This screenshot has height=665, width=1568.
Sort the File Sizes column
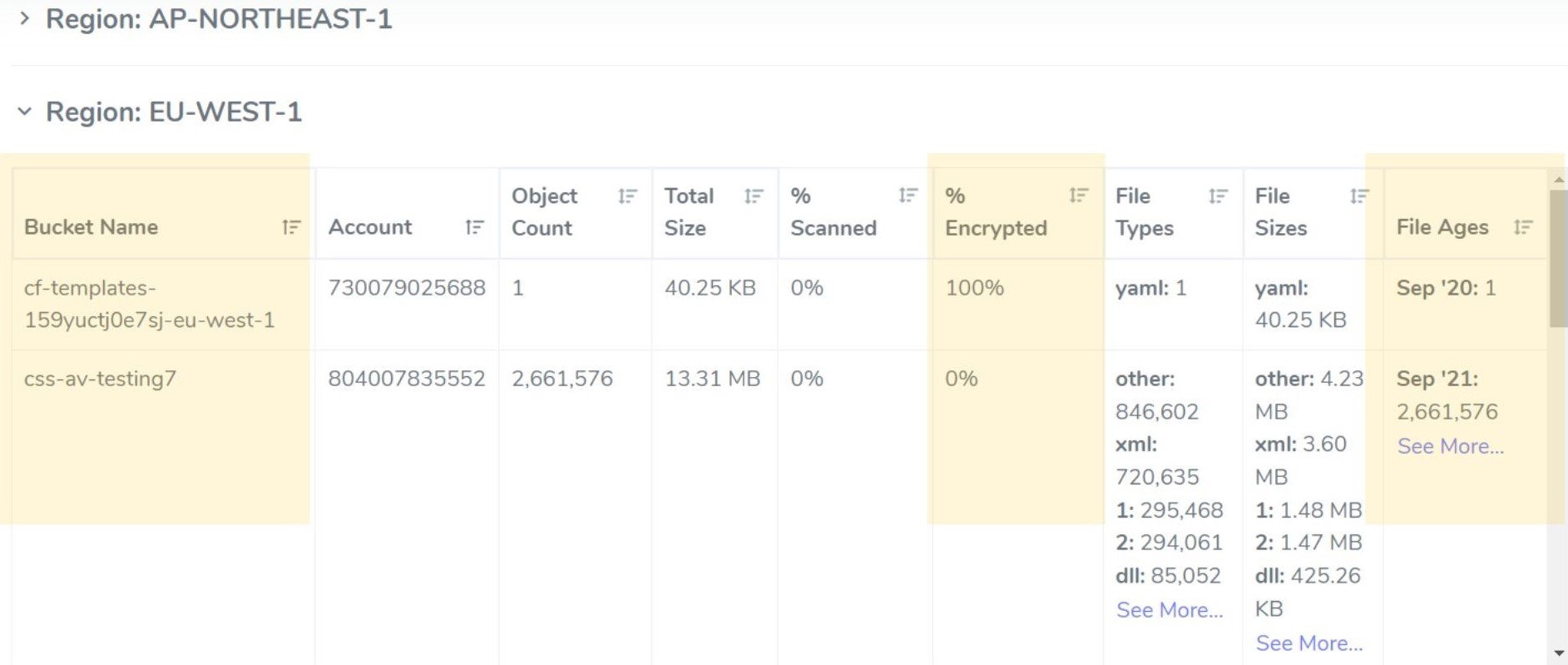coord(1358,196)
